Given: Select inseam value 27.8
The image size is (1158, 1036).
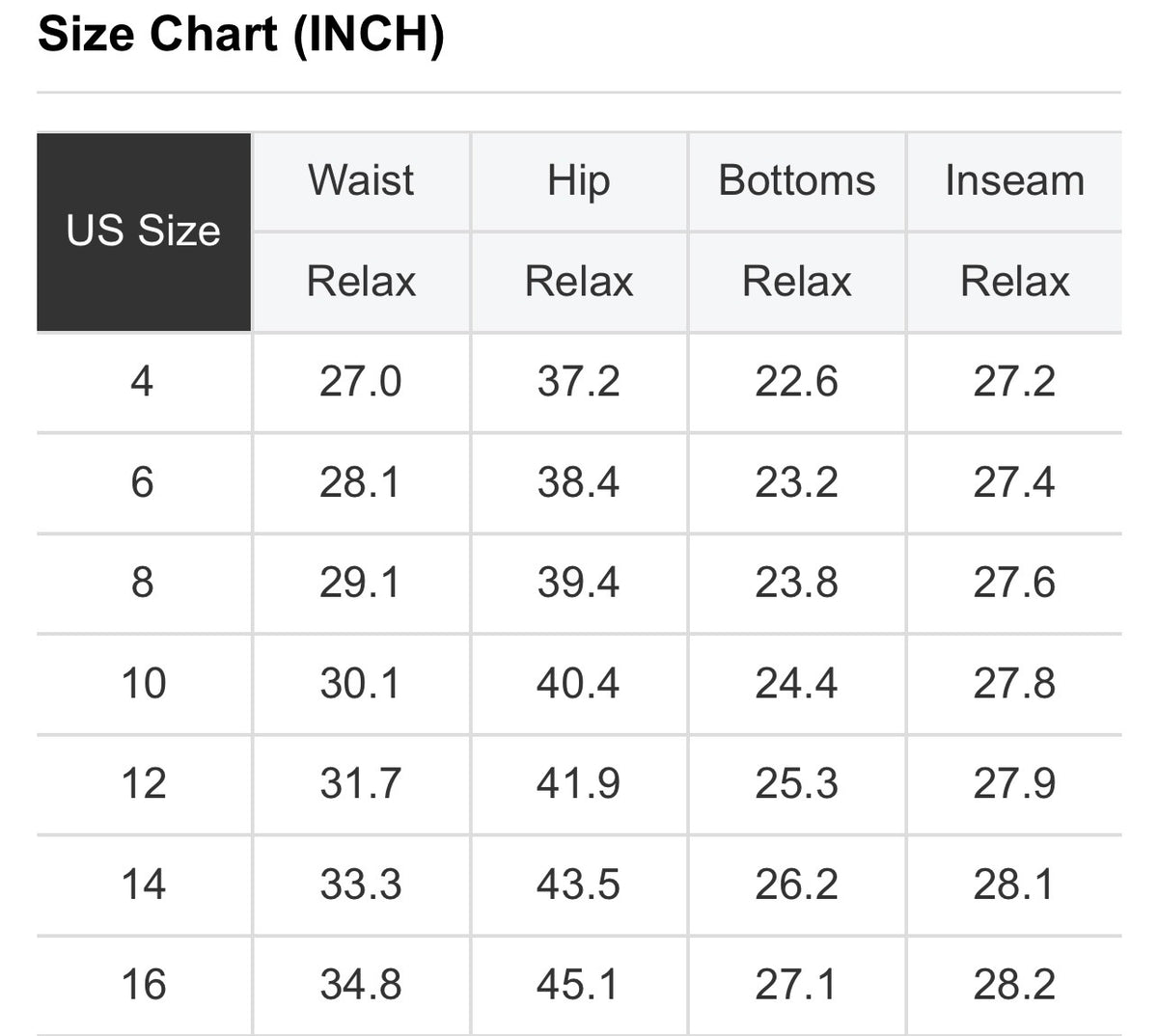Looking at the screenshot, I should (x=1014, y=684).
